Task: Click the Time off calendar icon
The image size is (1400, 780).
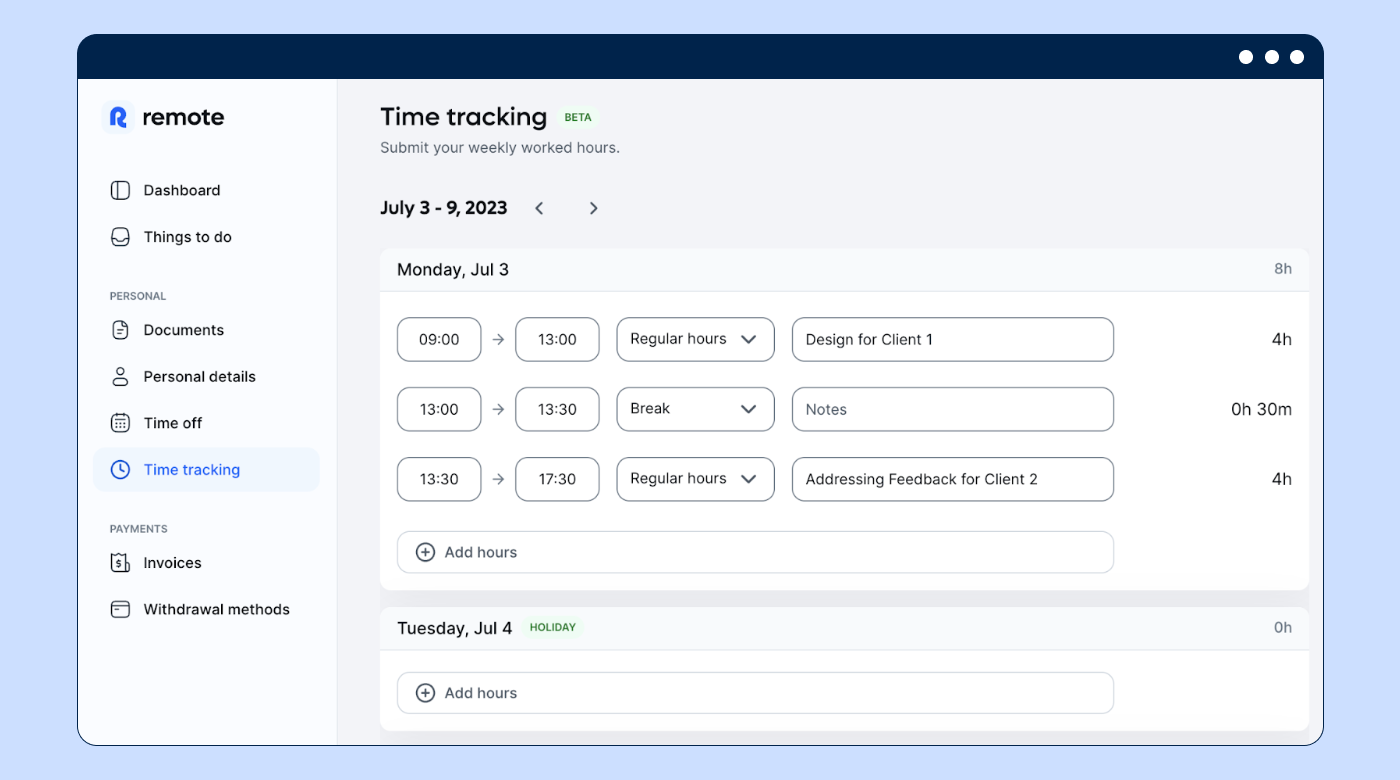Action: 120,422
